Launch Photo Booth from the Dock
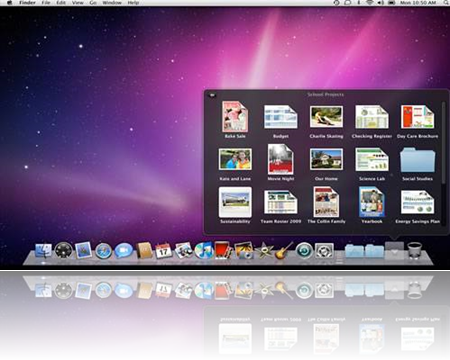 [x=223, y=250]
